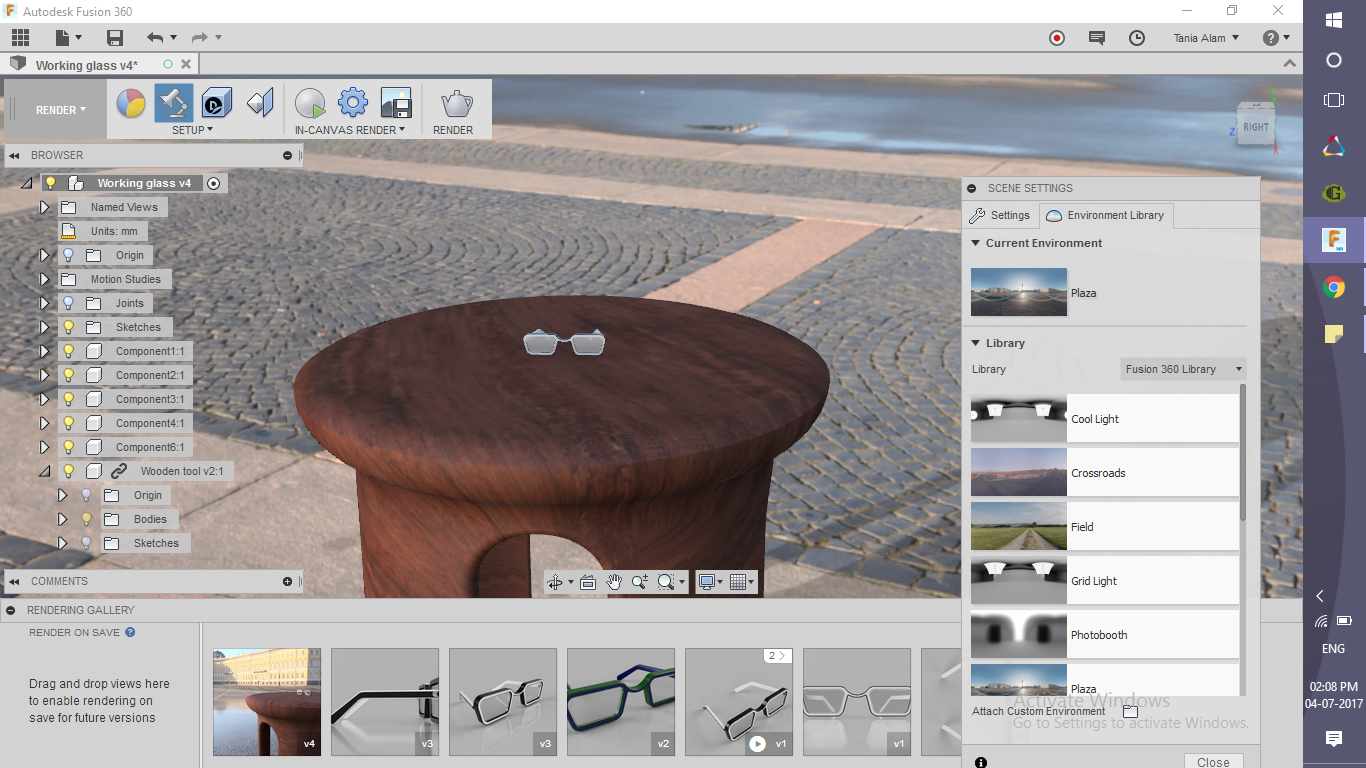The height and width of the screenshot is (768, 1366).
Task: Select the Scene Settings lamp tool
Action: 174,103
